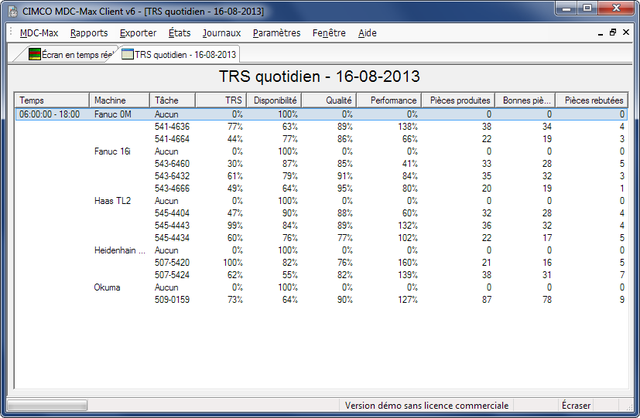Click task 545-4443
This screenshot has width=640, height=418.
tap(172, 226)
